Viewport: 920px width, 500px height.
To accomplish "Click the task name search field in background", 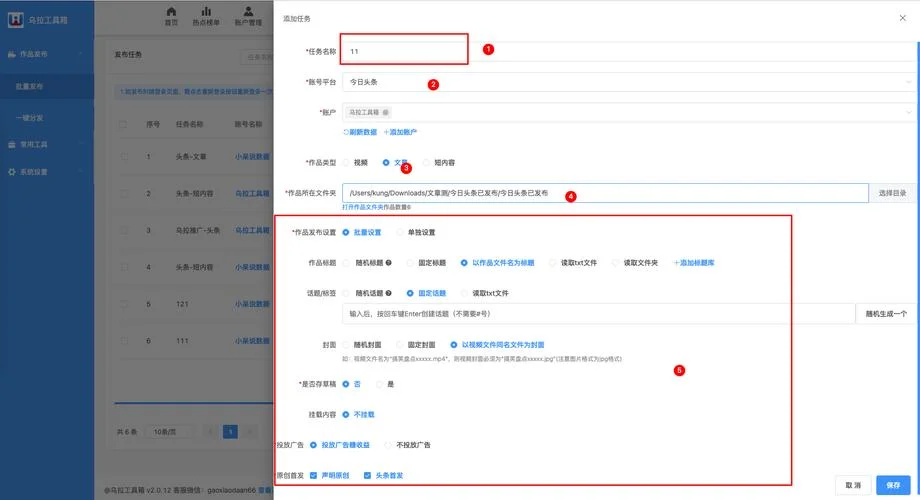I will click(x=258, y=57).
